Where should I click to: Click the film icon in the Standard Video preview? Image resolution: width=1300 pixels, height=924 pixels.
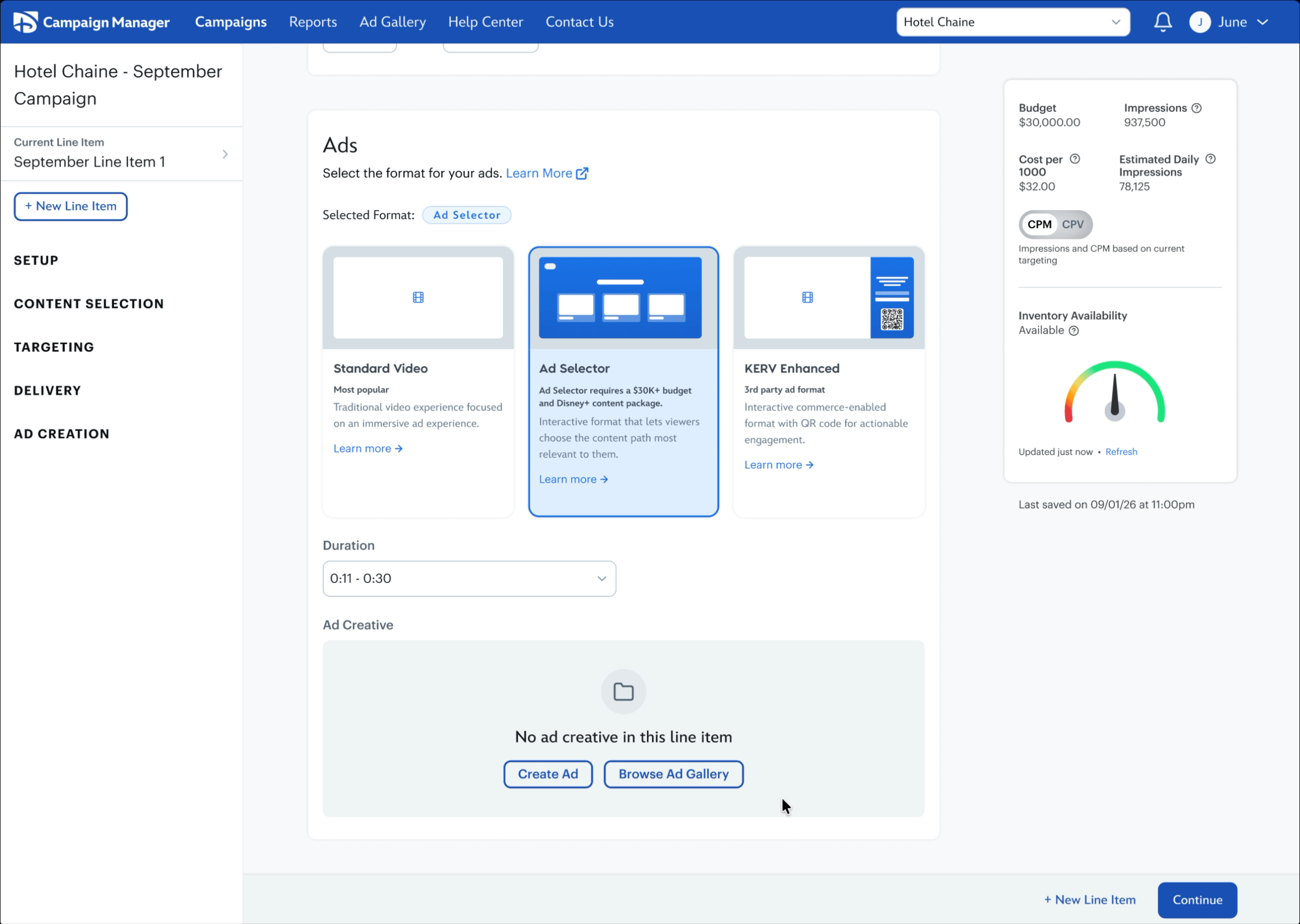point(418,298)
